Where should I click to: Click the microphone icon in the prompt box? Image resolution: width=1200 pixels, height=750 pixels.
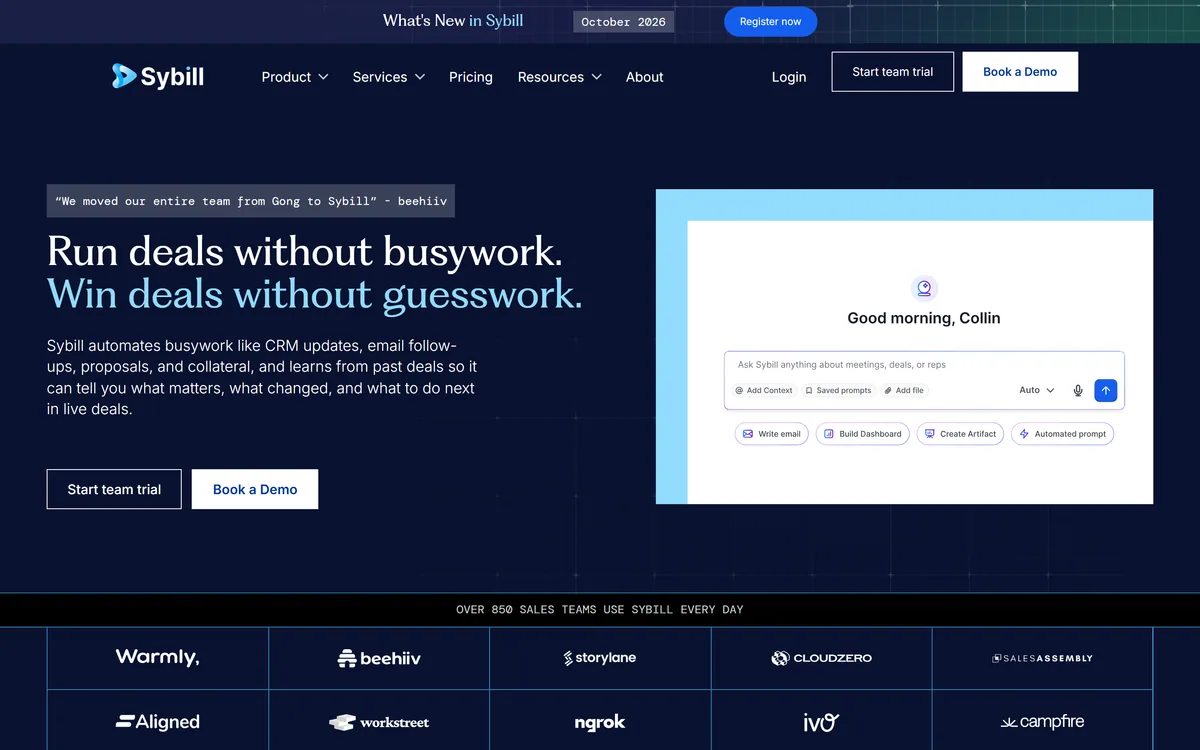[x=1078, y=390]
